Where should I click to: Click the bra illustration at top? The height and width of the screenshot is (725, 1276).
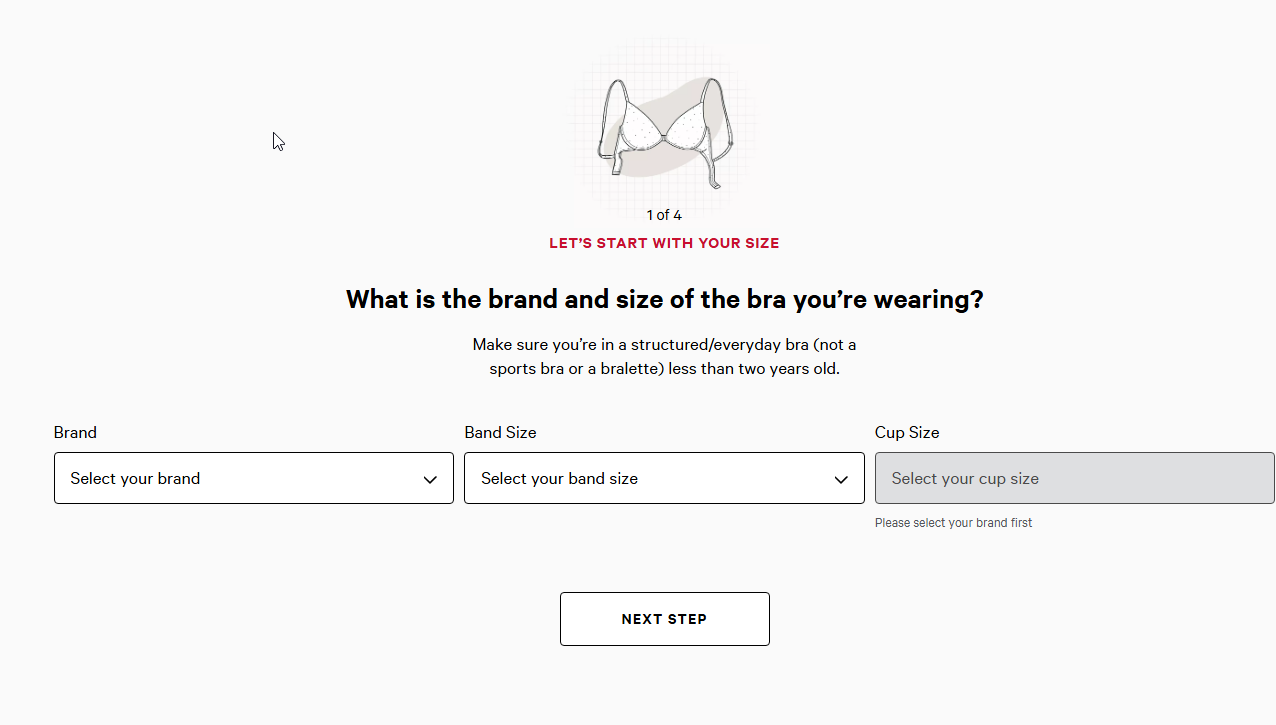click(x=664, y=125)
